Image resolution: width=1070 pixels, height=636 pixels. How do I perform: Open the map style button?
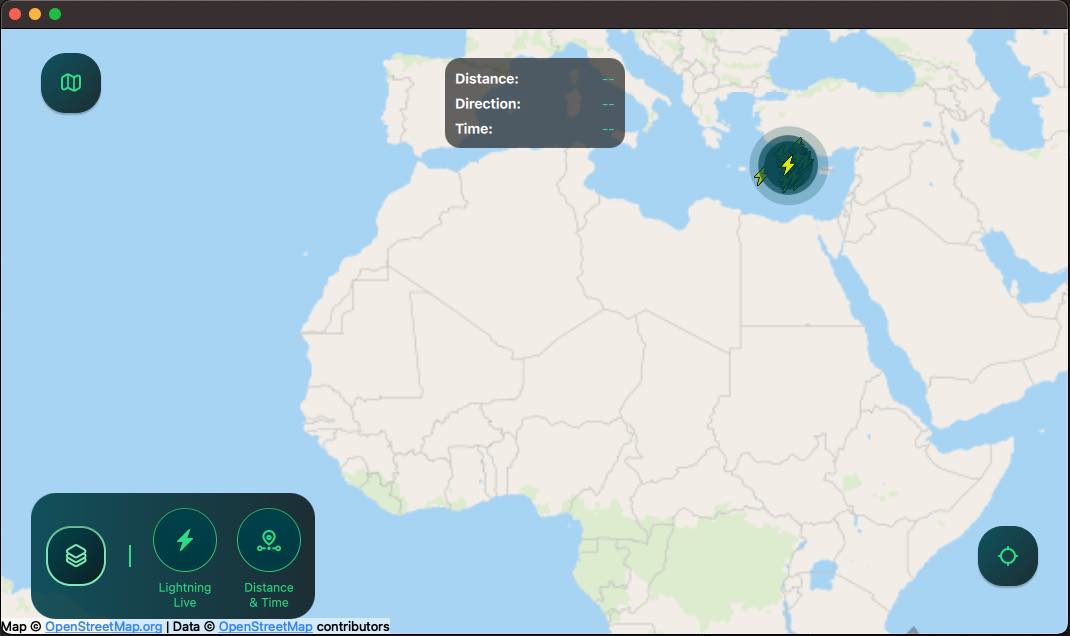tap(70, 82)
